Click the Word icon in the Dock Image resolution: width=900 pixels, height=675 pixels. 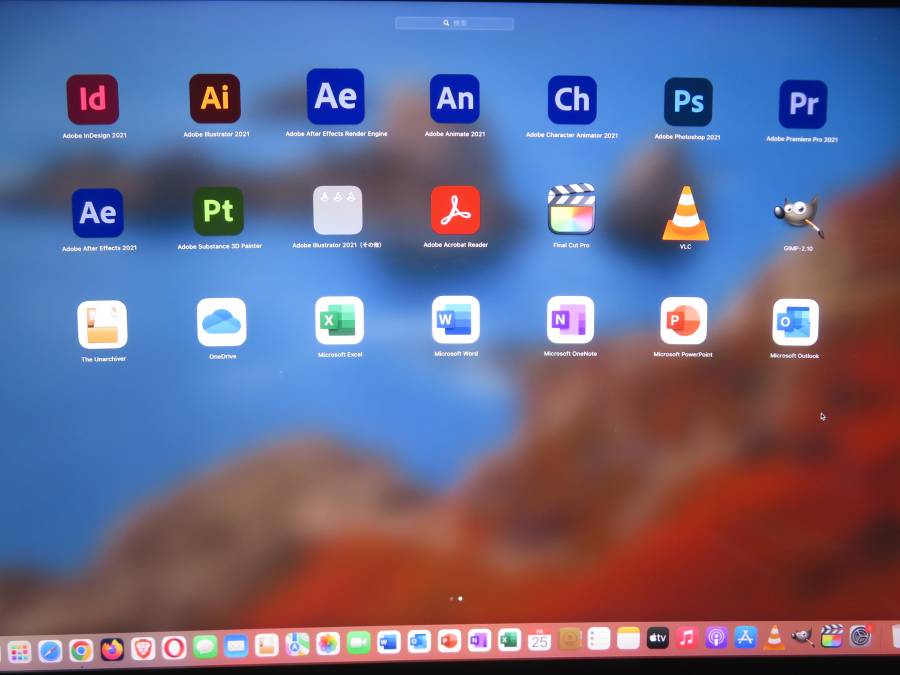tap(389, 642)
